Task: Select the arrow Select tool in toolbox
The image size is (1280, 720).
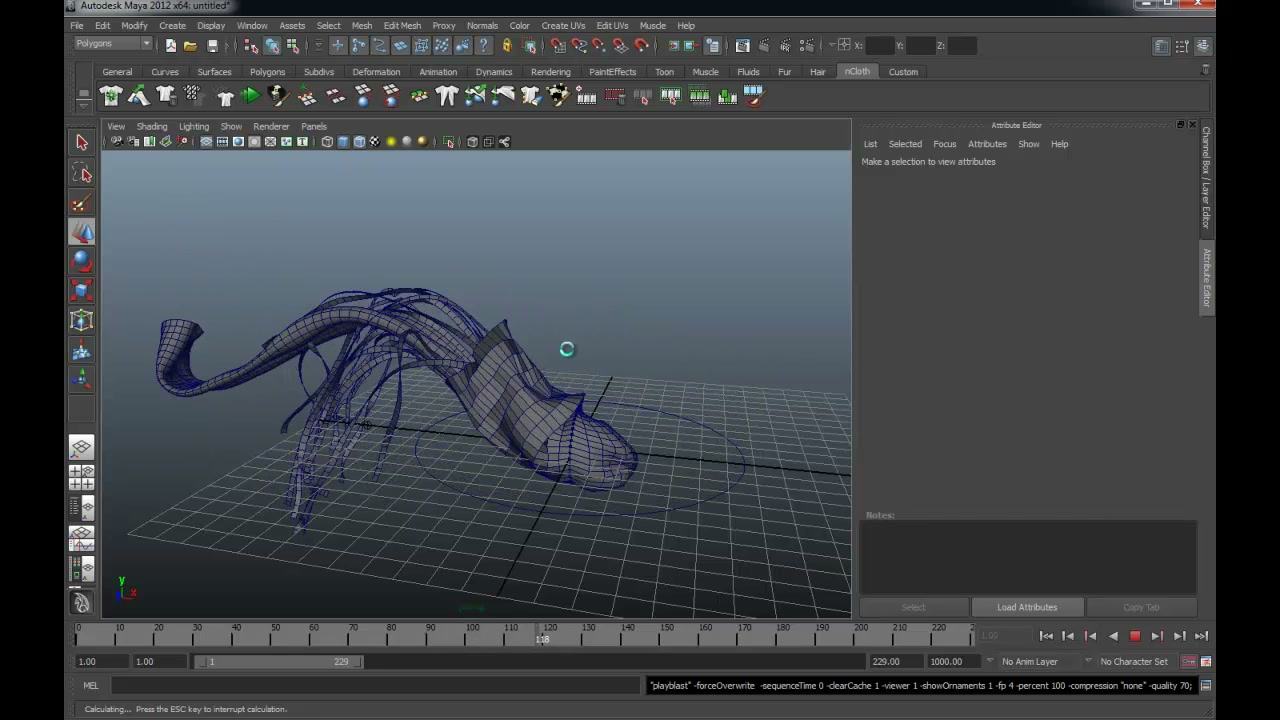Action: 82,143
